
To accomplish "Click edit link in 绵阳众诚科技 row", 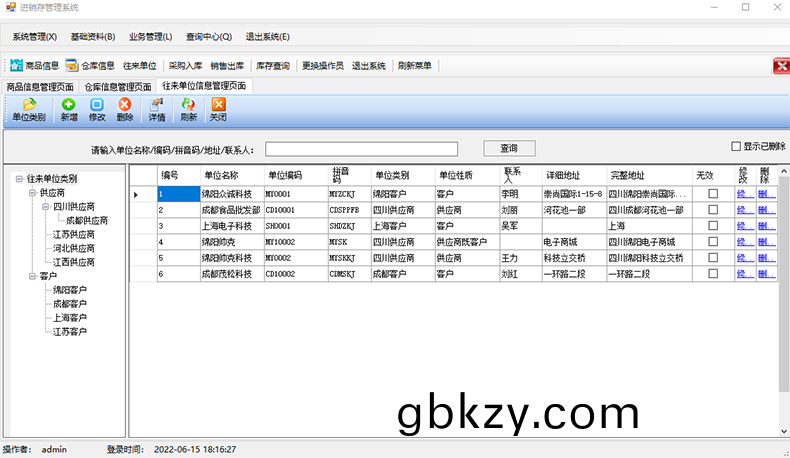I will tap(745, 194).
